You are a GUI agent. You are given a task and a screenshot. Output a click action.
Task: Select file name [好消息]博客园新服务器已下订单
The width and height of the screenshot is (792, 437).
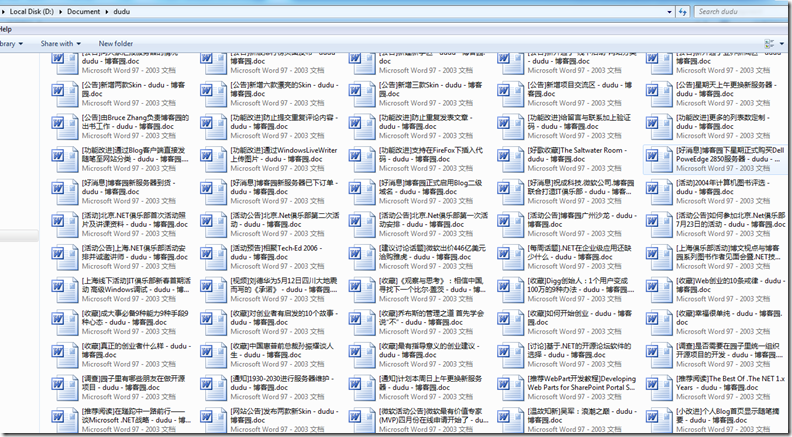click(283, 187)
